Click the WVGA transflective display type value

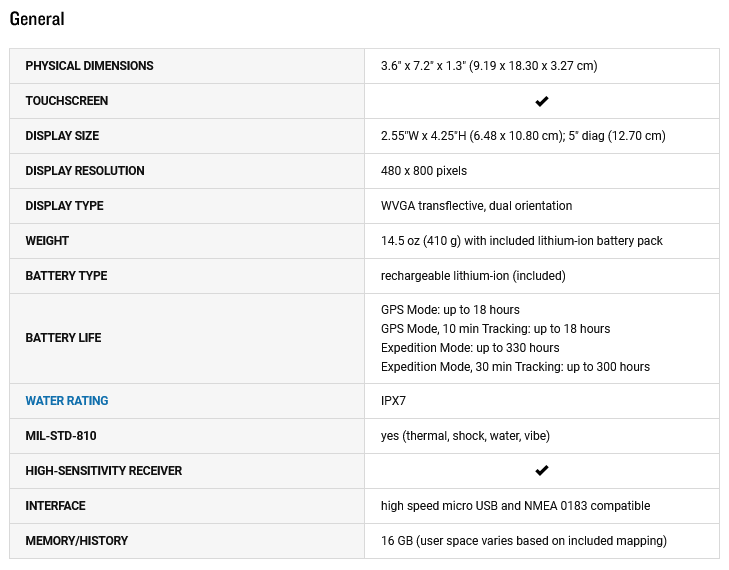pyautogui.click(x=476, y=206)
